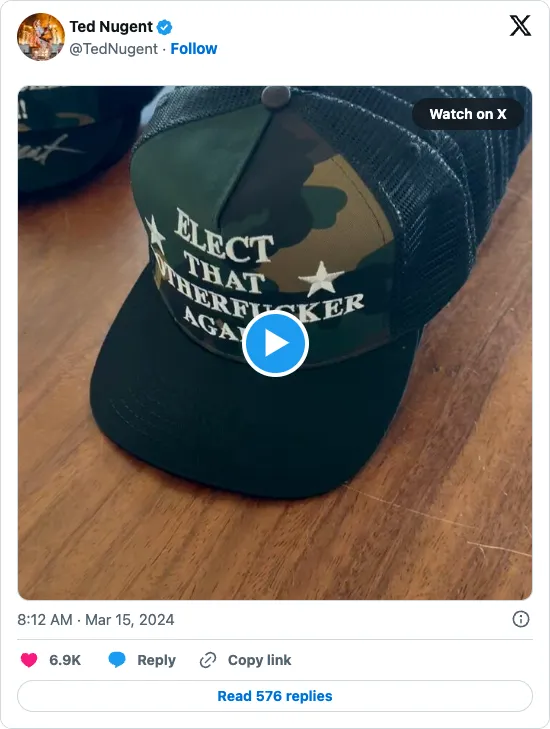Click the @TedNugent handle
Screen dimensions: 550x729
113,49
